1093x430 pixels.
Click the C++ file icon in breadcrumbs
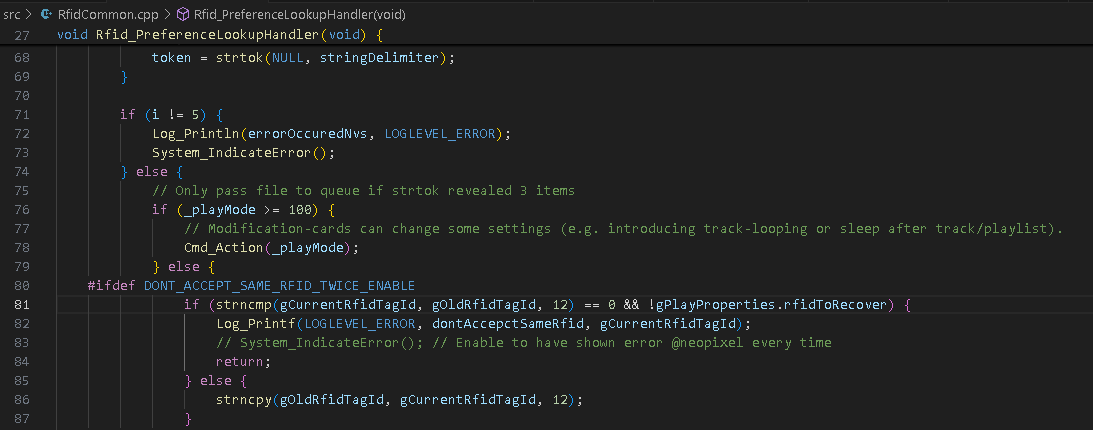pos(47,14)
